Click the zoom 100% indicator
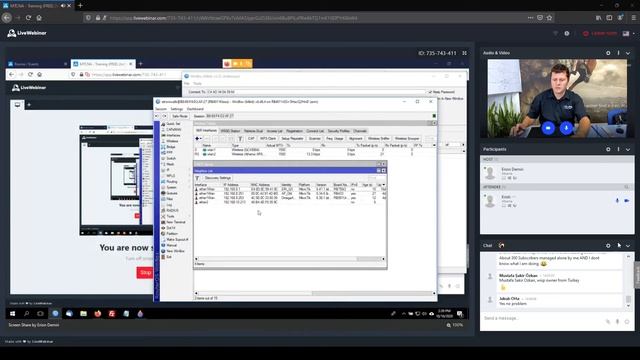 [x=455, y=325]
